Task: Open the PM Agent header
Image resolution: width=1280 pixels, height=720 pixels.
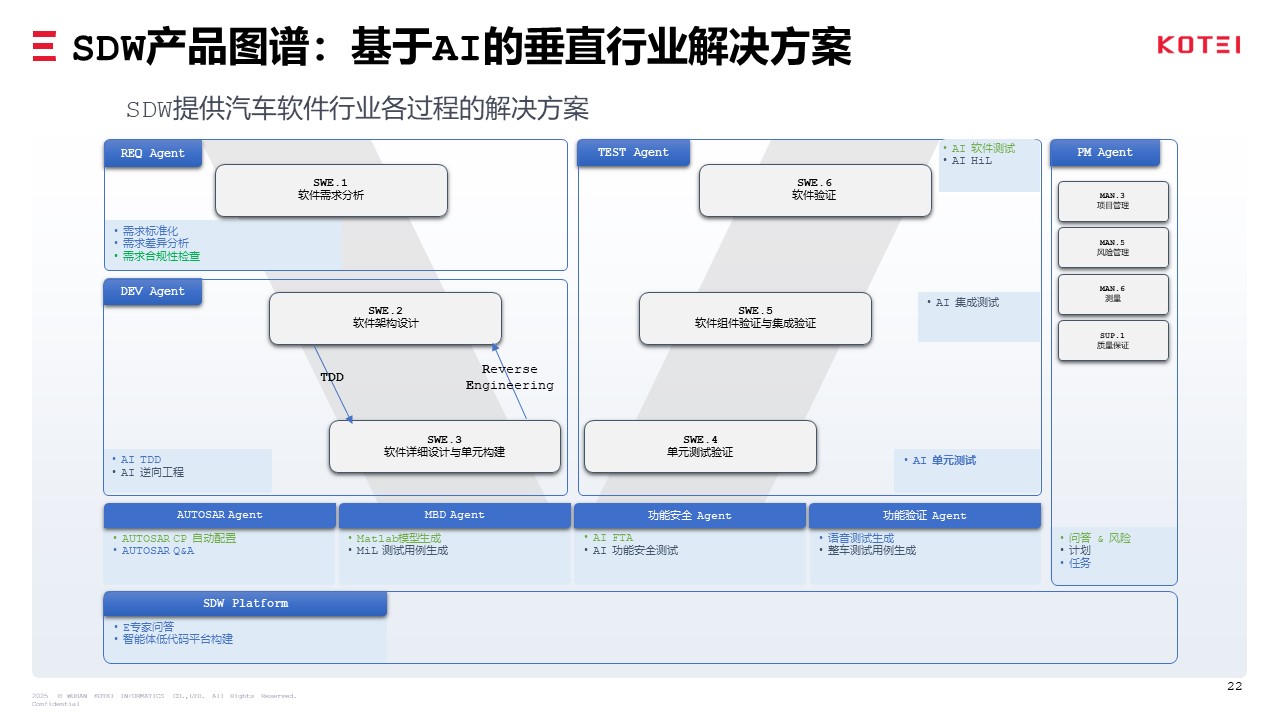Action: 1104,152
